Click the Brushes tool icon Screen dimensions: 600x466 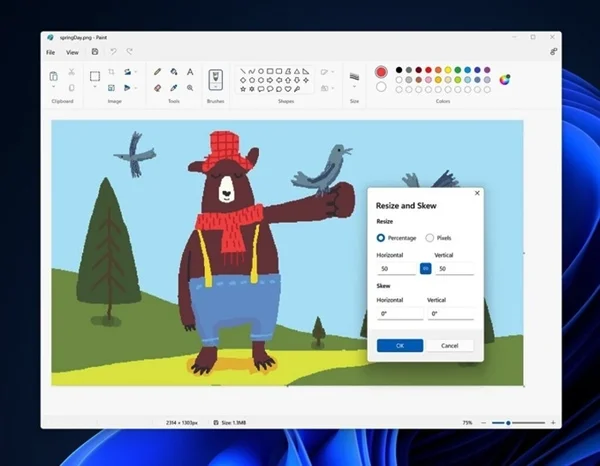point(215,78)
